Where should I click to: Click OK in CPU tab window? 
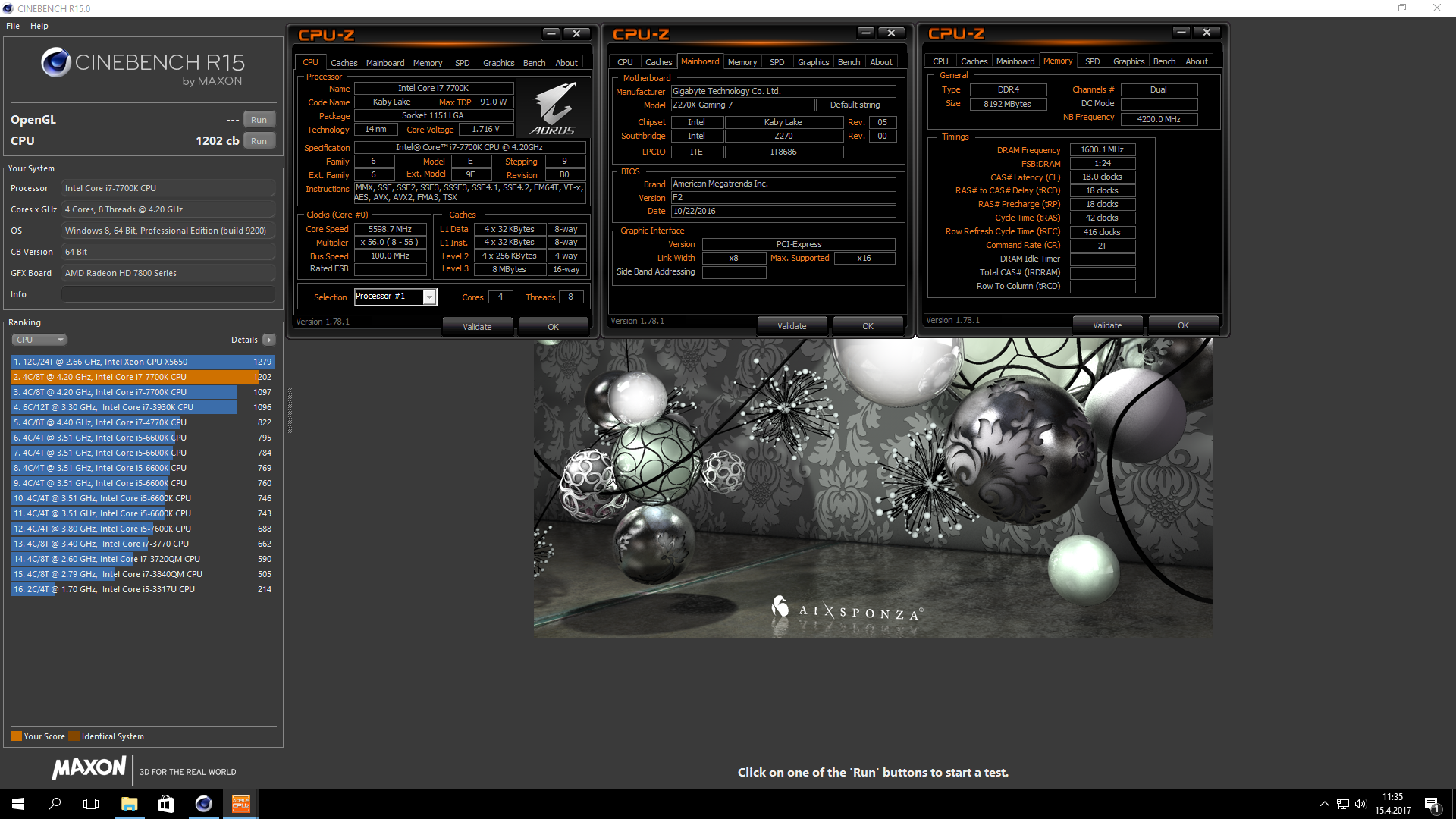(x=554, y=327)
